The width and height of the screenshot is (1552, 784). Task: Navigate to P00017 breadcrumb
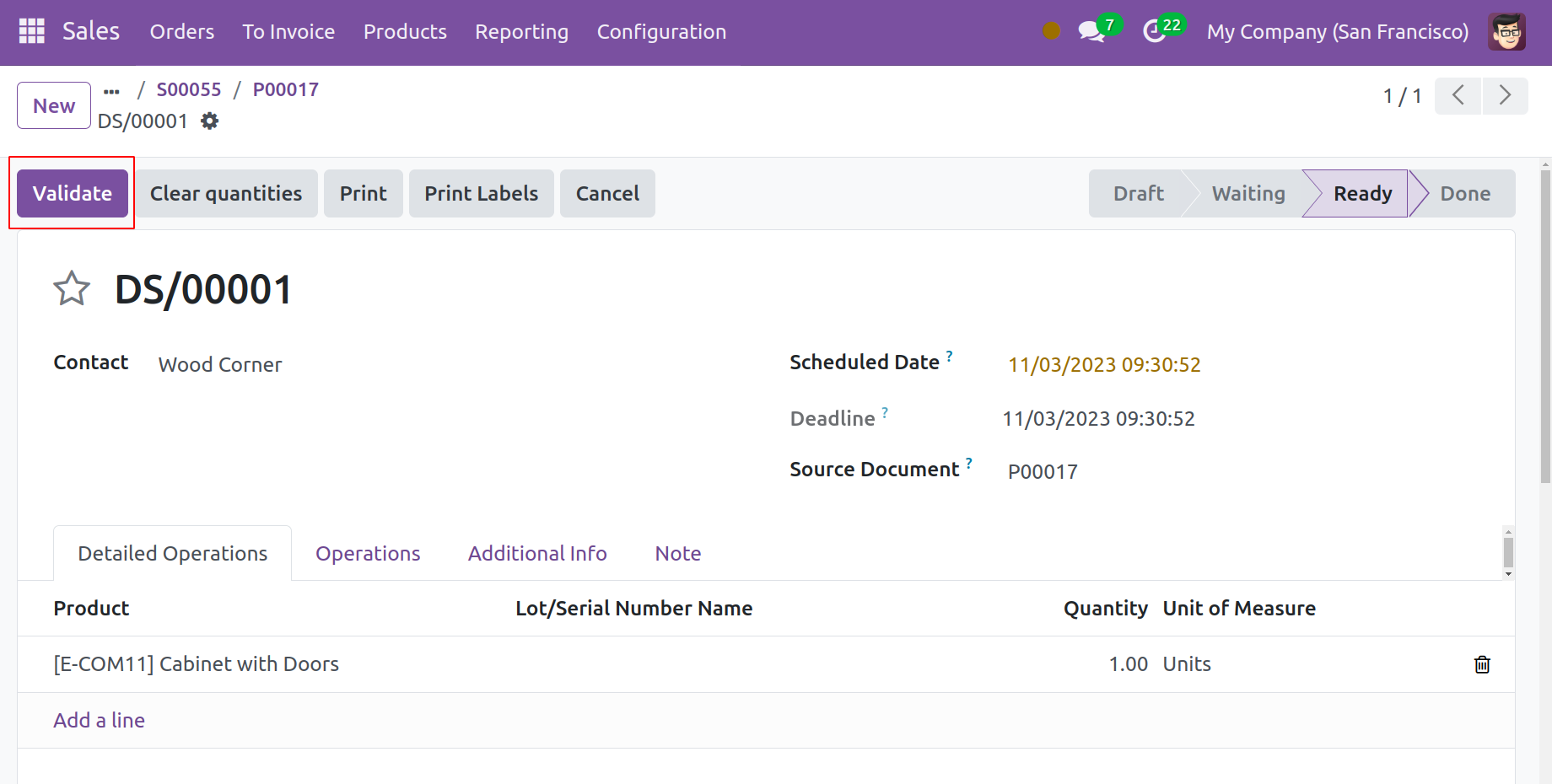(286, 89)
